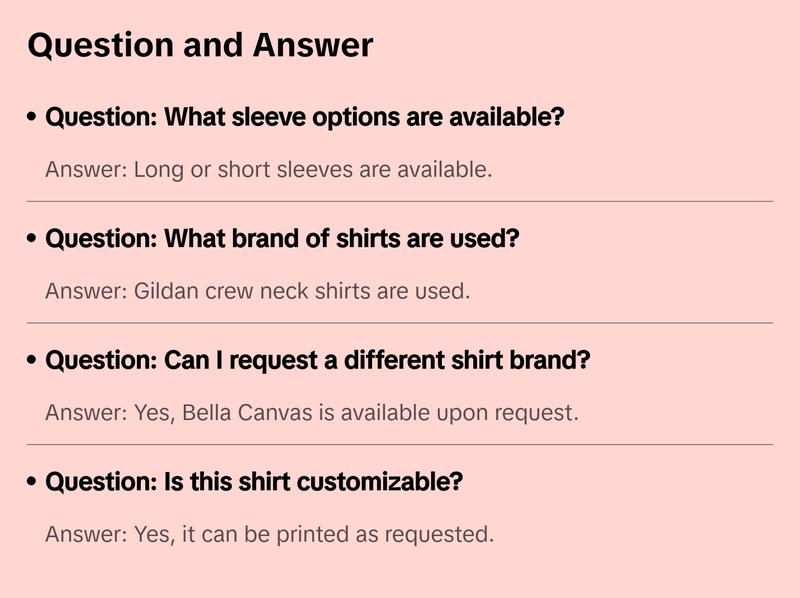Click the divider line under the Gildan answer
Viewport: 800px width, 598px height.
click(400, 323)
